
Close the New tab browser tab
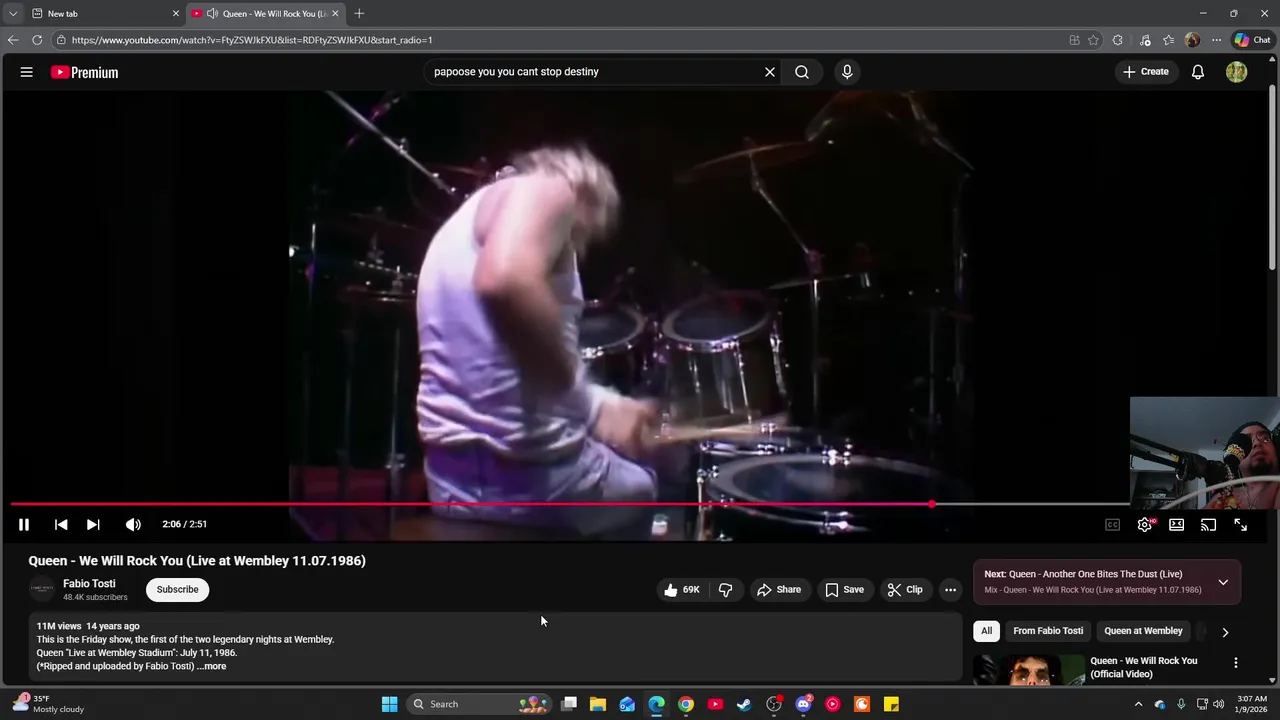[176, 13]
